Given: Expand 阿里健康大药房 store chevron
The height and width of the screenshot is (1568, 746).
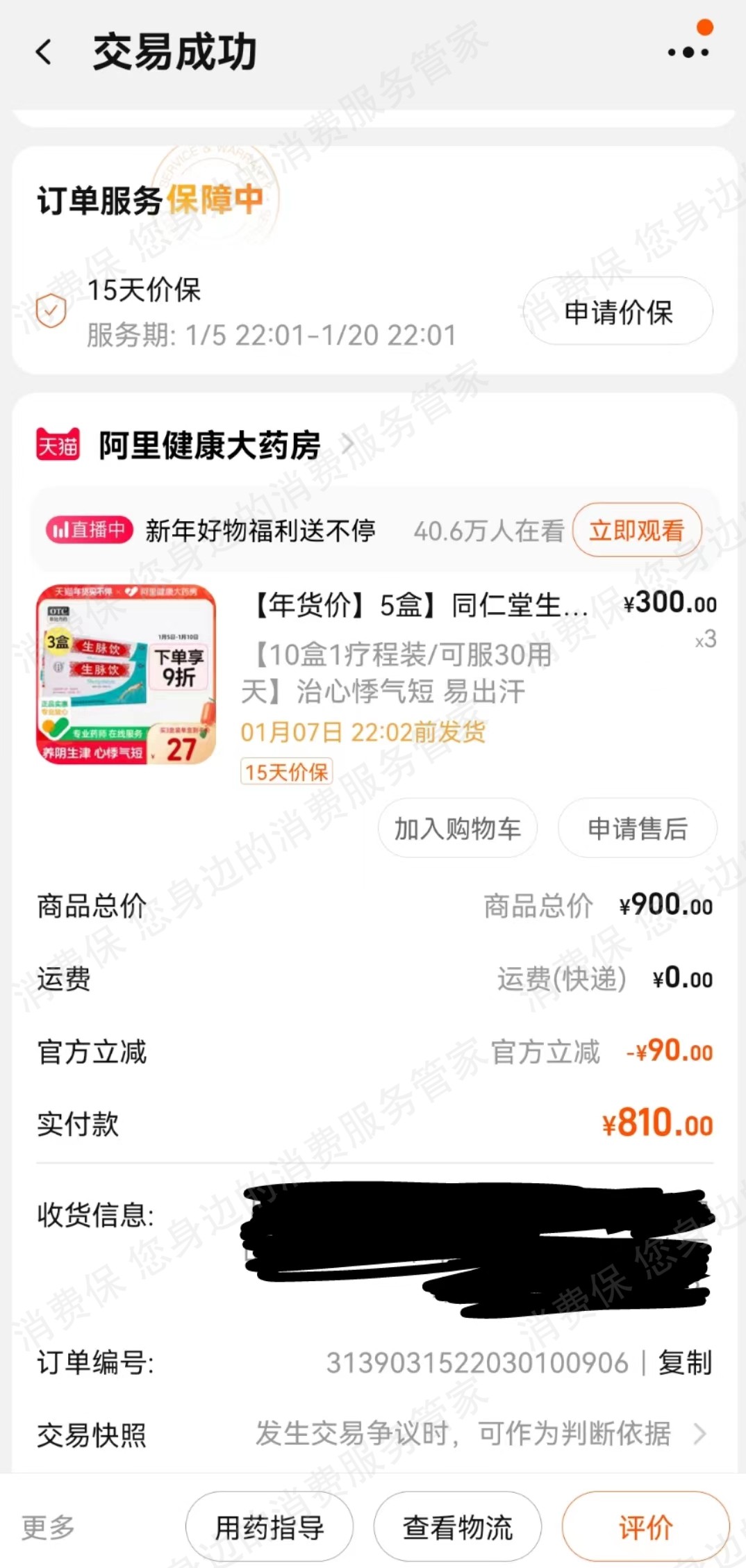Looking at the screenshot, I should [348, 444].
